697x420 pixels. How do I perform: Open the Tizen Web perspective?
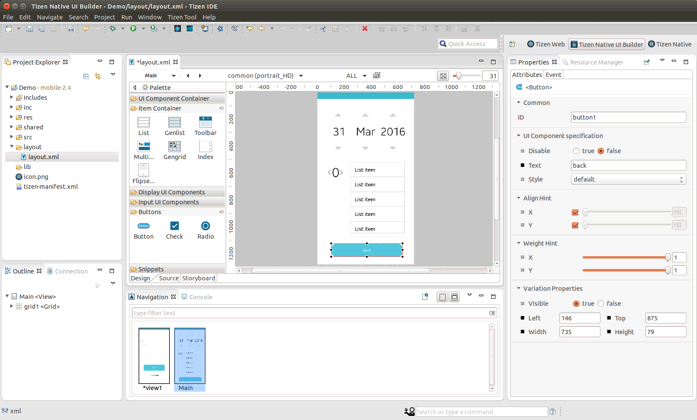pyautogui.click(x=546, y=44)
